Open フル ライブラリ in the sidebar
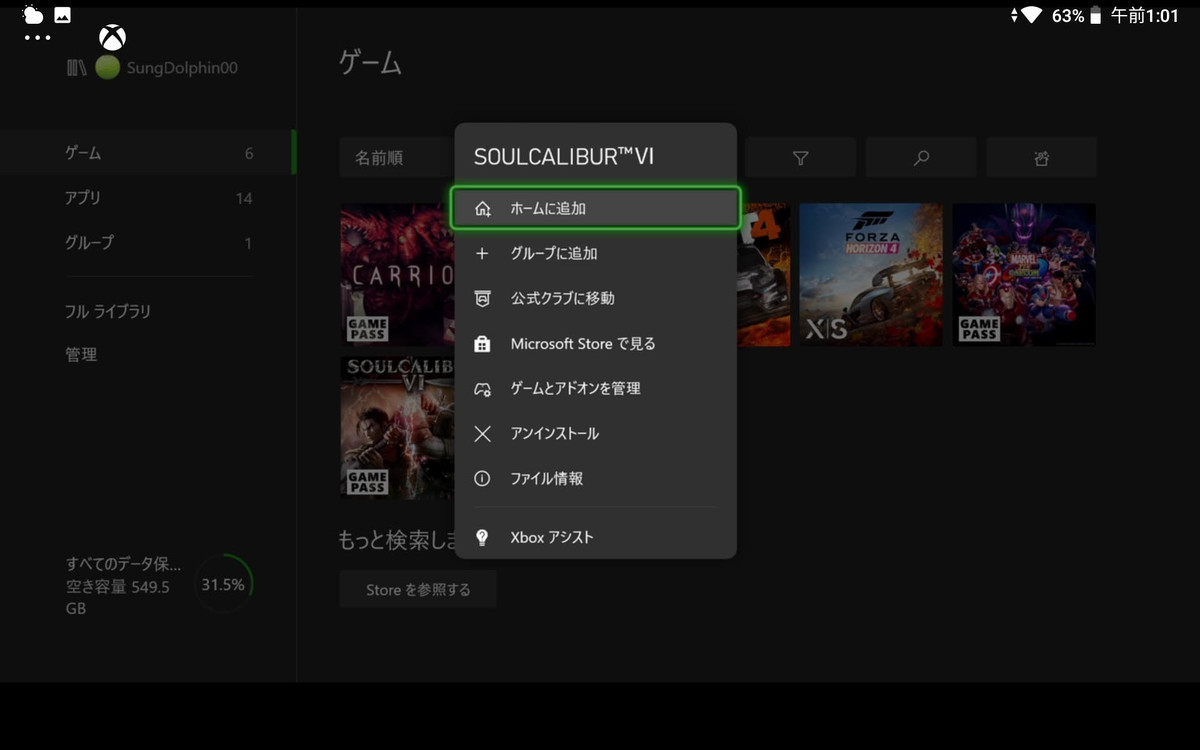The width and height of the screenshot is (1200, 750). (108, 312)
